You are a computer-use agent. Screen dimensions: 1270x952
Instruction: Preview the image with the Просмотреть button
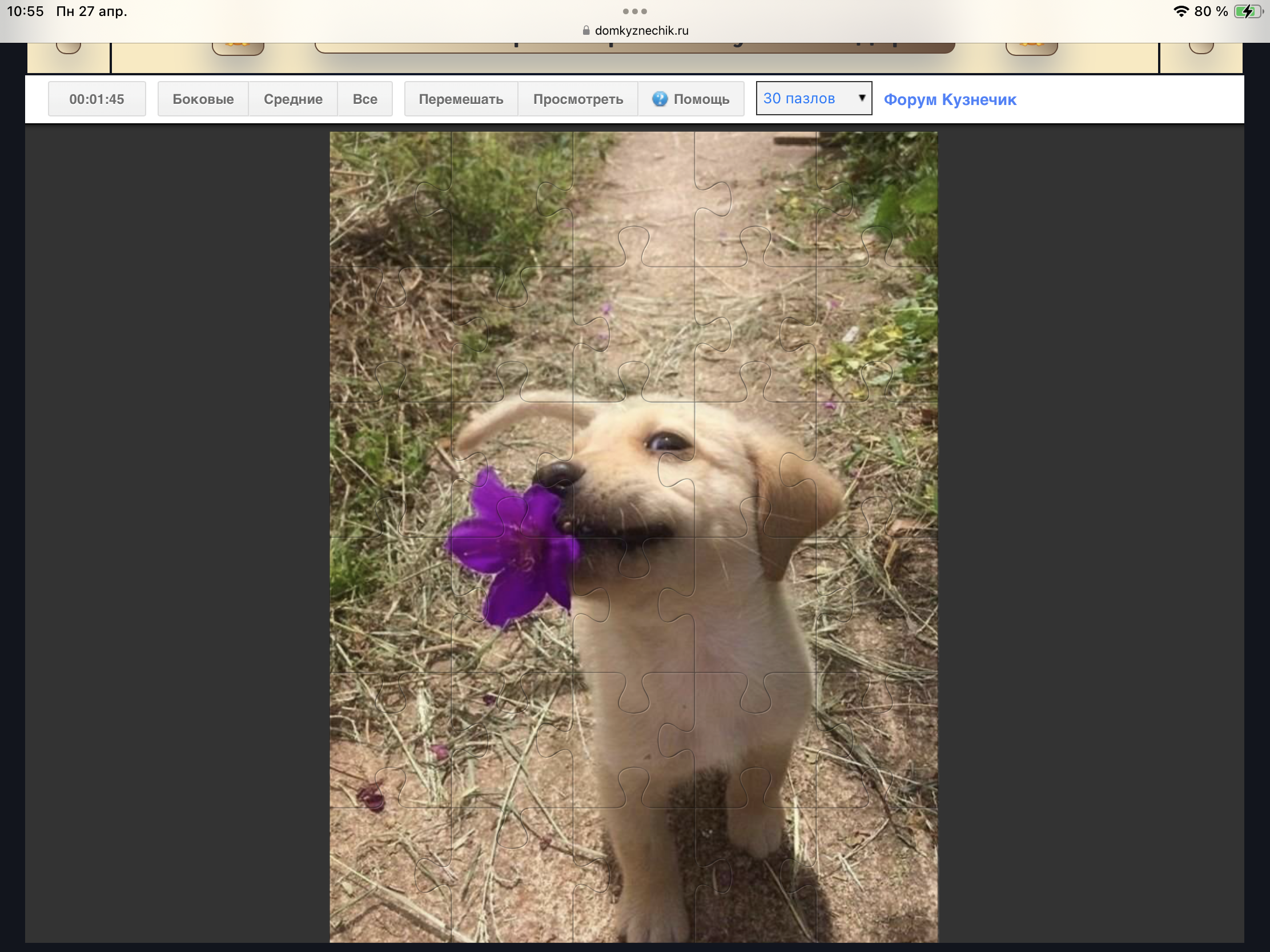577,99
